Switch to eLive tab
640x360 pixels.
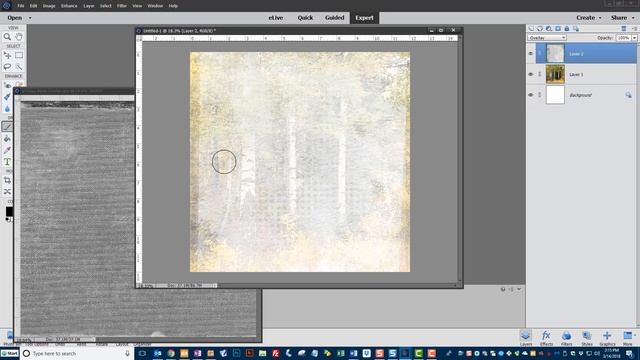[276, 18]
